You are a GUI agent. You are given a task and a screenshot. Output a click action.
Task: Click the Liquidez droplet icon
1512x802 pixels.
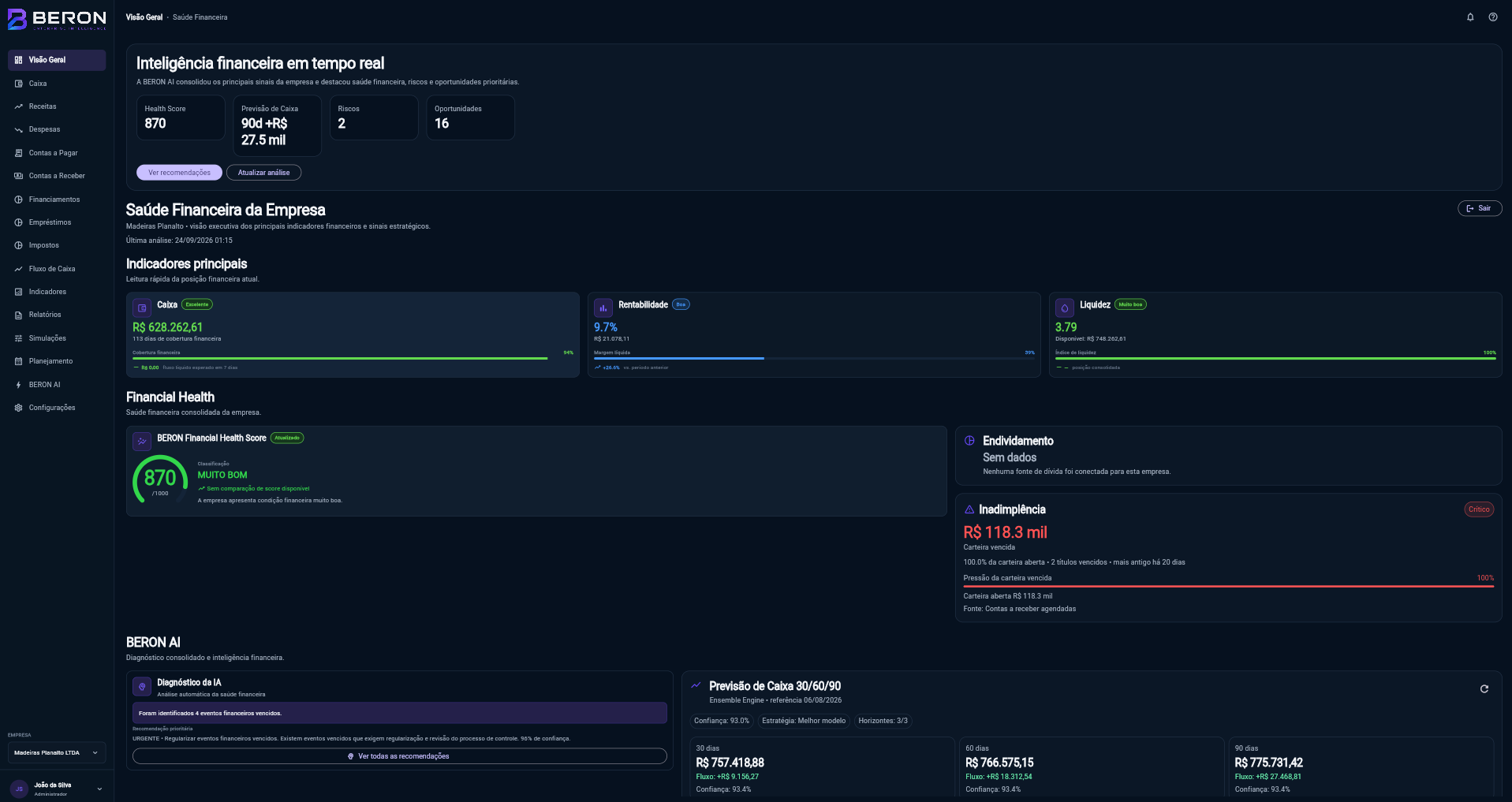[1065, 308]
